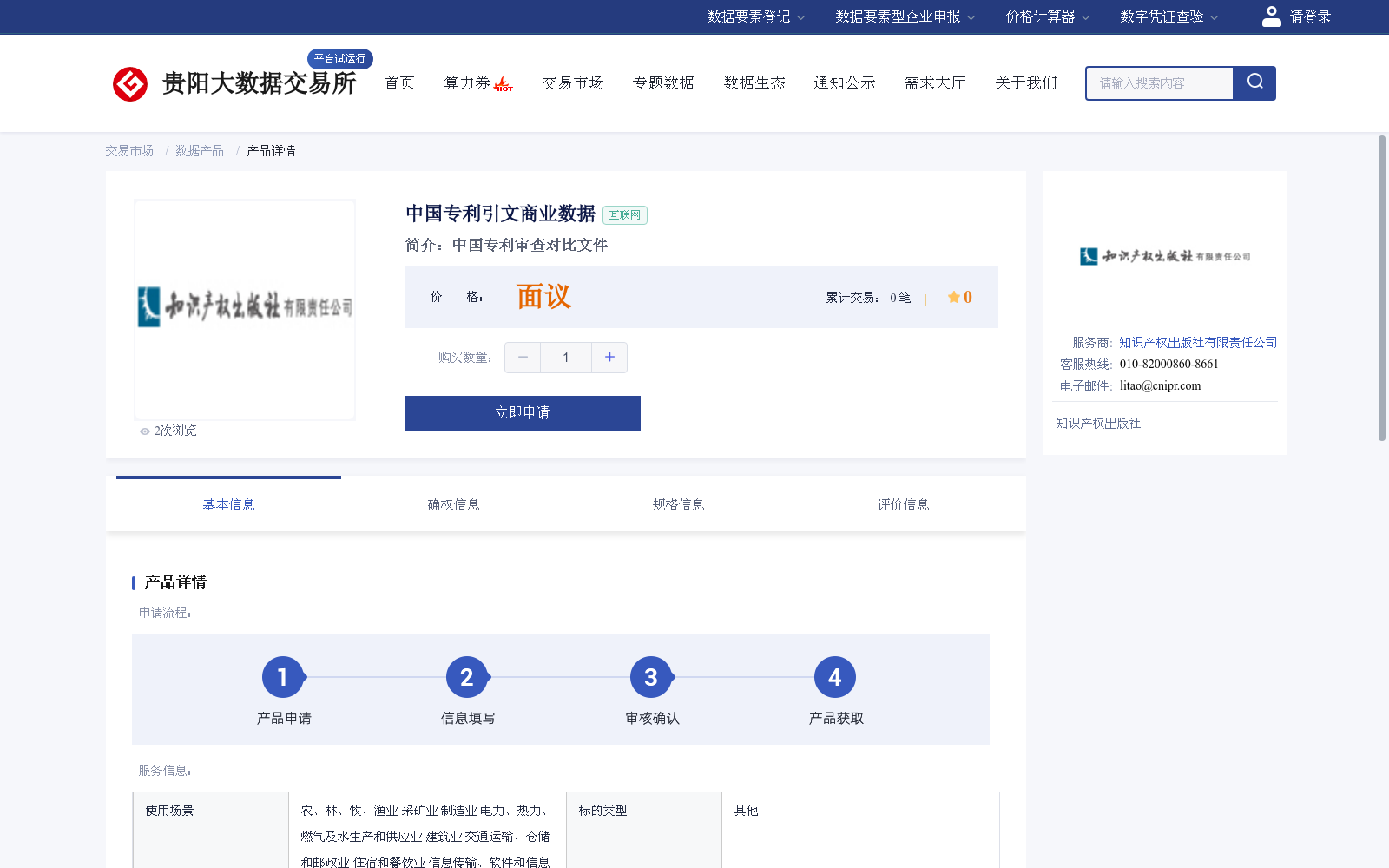Screen dimensions: 1389x868
Task: Click the 其他 table cell value
Action: [746, 811]
